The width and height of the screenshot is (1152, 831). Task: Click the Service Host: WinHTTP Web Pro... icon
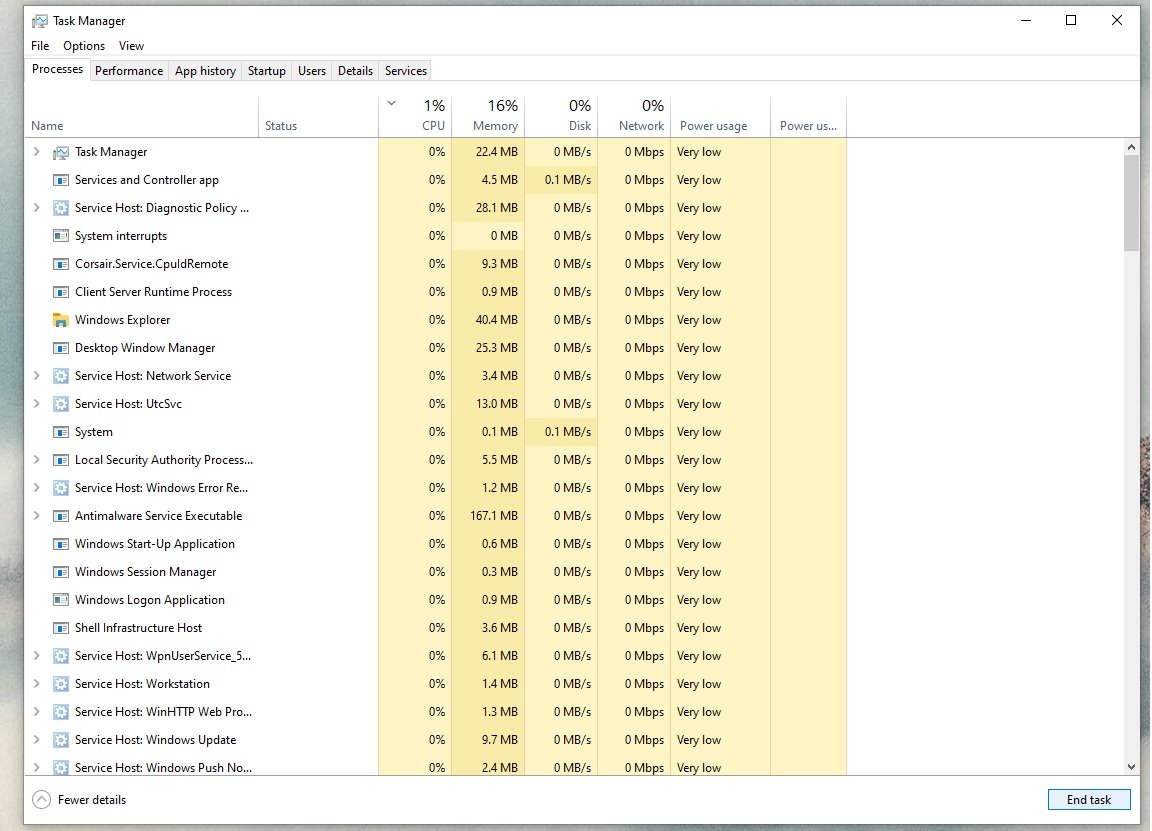point(61,711)
